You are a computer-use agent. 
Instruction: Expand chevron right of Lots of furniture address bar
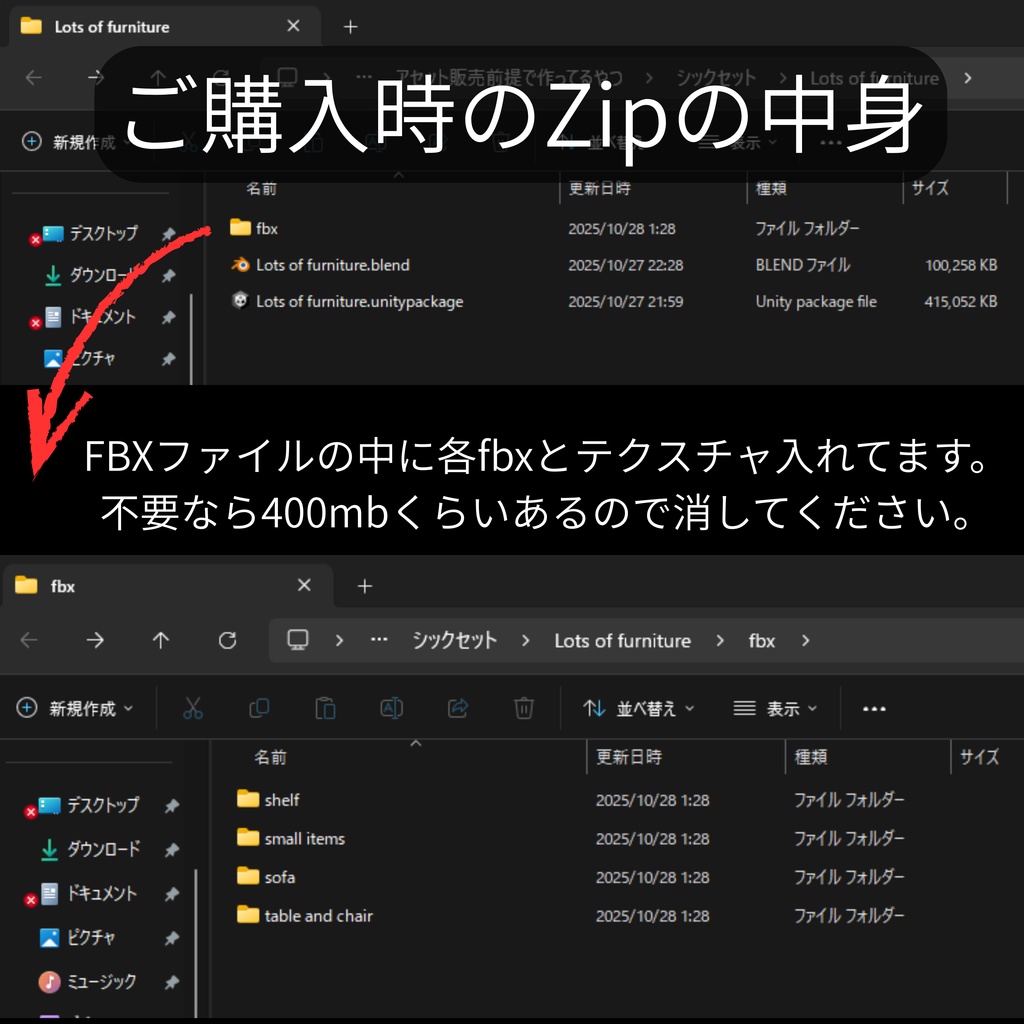point(968,78)
